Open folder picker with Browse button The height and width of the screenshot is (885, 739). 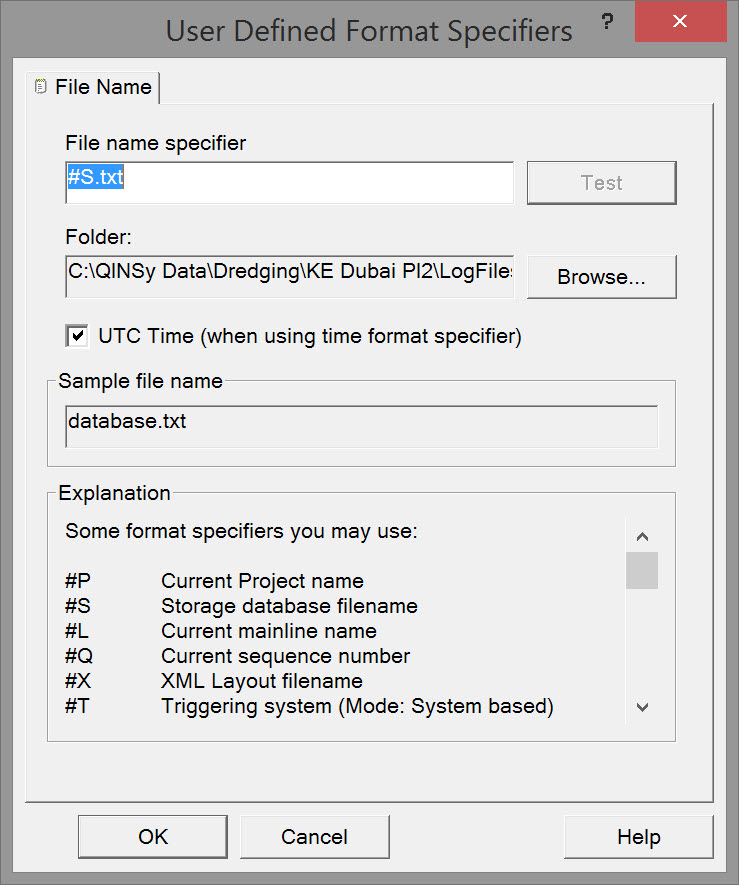point(601,277)
